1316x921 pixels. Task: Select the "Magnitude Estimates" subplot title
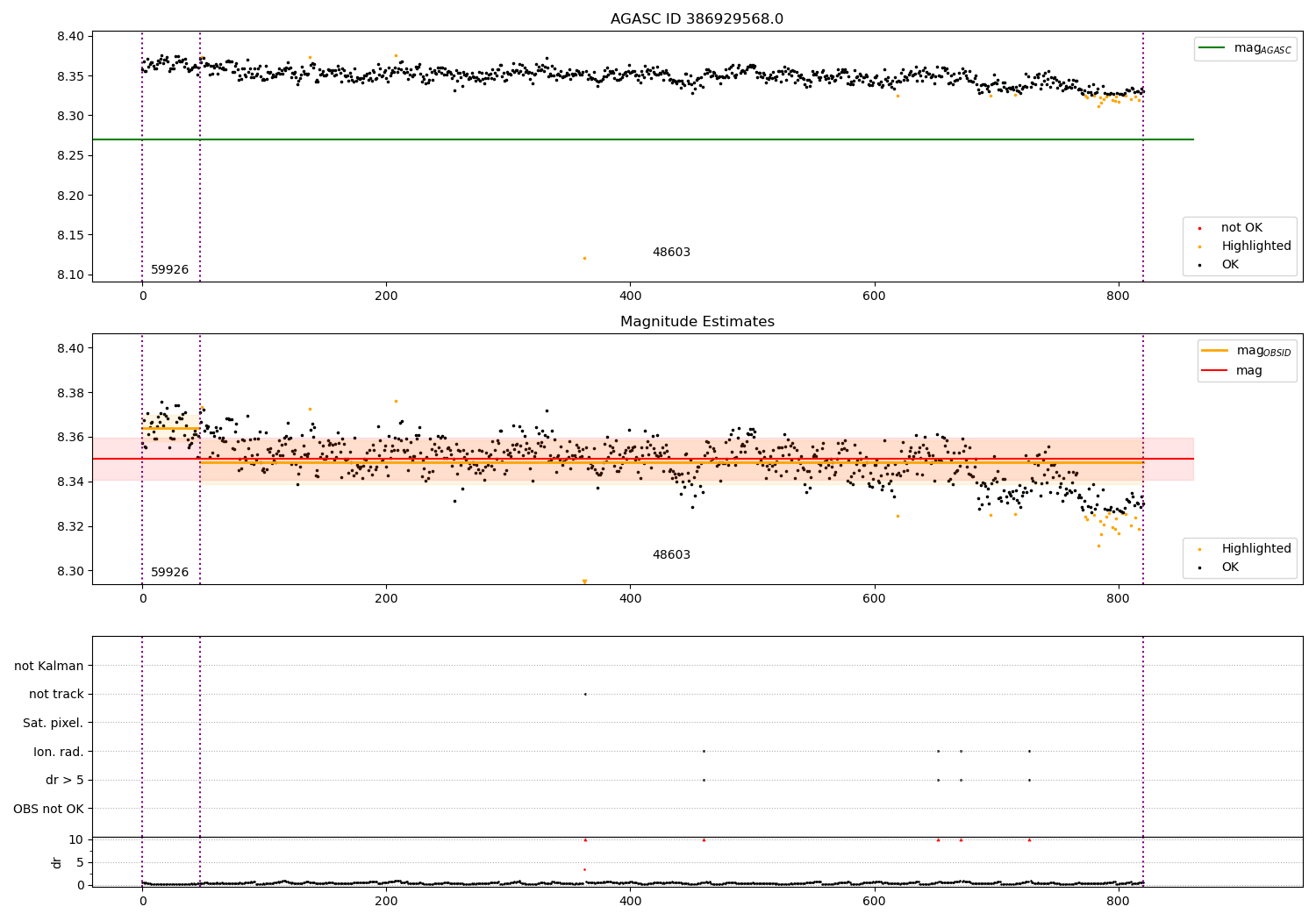[697, 322]
